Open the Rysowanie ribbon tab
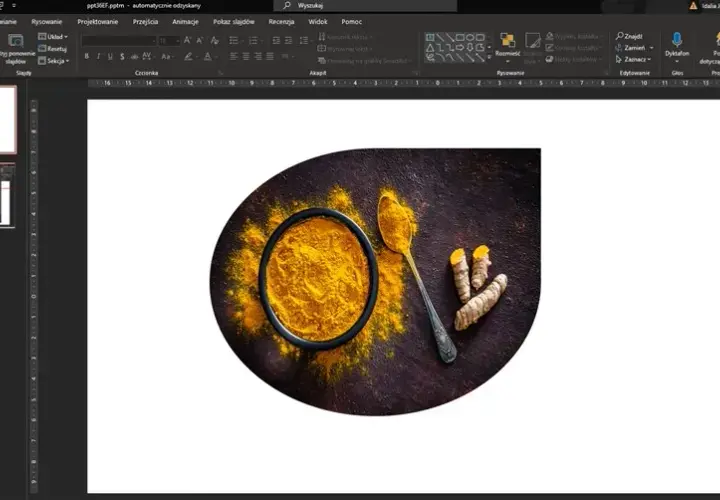 click(46, 22)
